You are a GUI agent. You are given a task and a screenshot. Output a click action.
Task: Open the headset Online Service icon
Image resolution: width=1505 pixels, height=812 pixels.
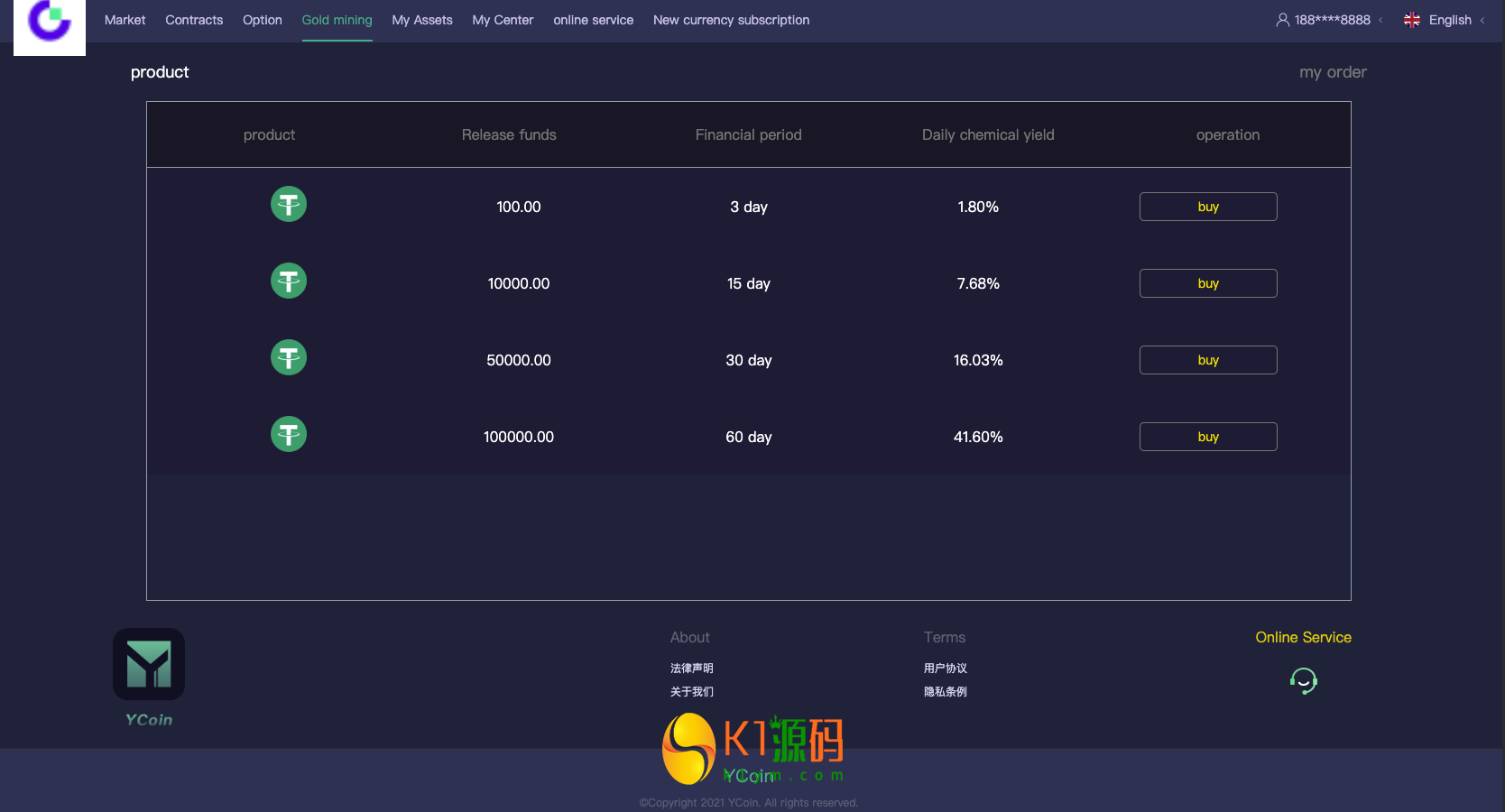pyautogui.click(x=1304, y=680)
